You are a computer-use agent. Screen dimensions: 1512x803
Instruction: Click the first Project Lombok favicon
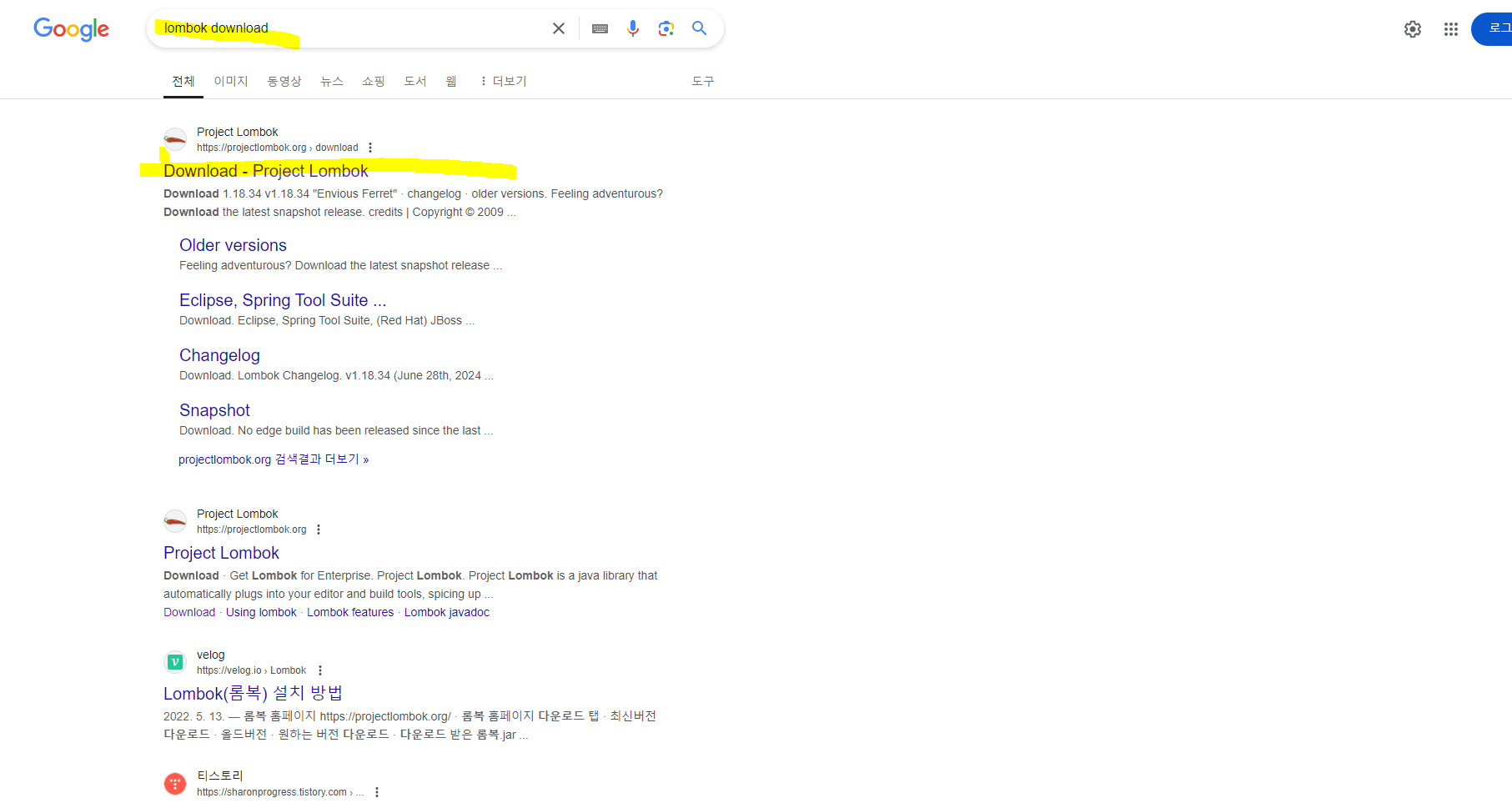(175, 139)
